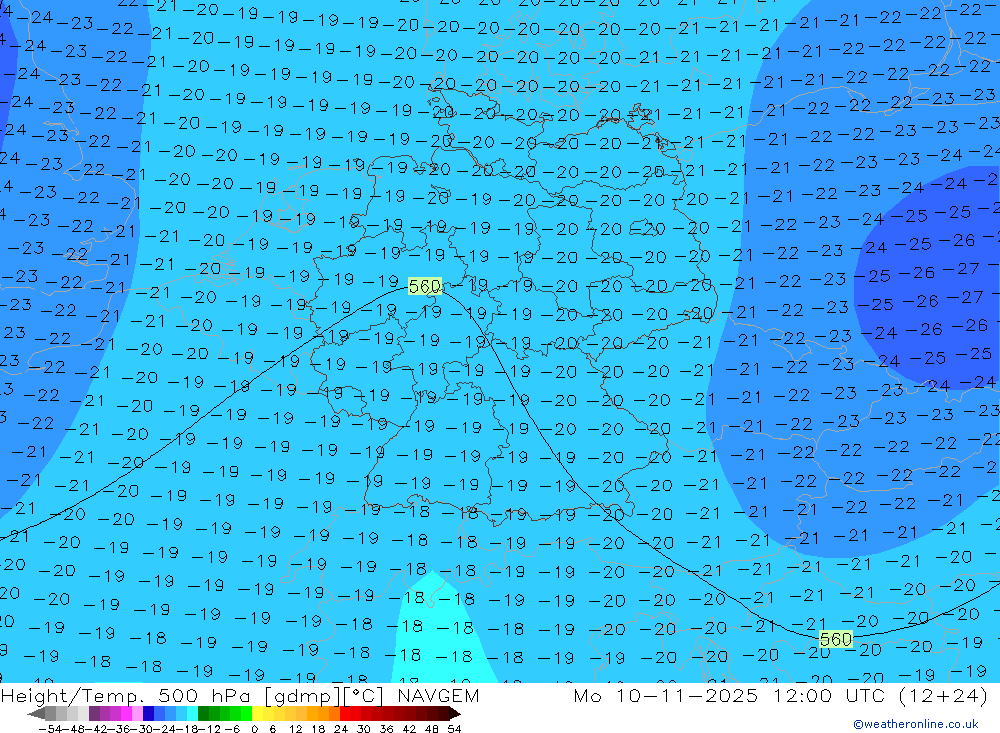Click the 'Height/Temp.' title text
Image resolution: width=1000 pixels, height=733 pixels.
point(75,695)
